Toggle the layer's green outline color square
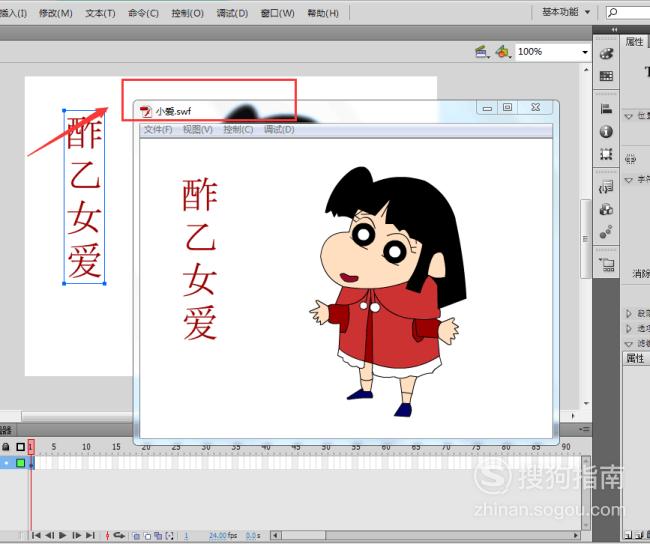This screenshot has width=650, height=544. pos(20,463)
